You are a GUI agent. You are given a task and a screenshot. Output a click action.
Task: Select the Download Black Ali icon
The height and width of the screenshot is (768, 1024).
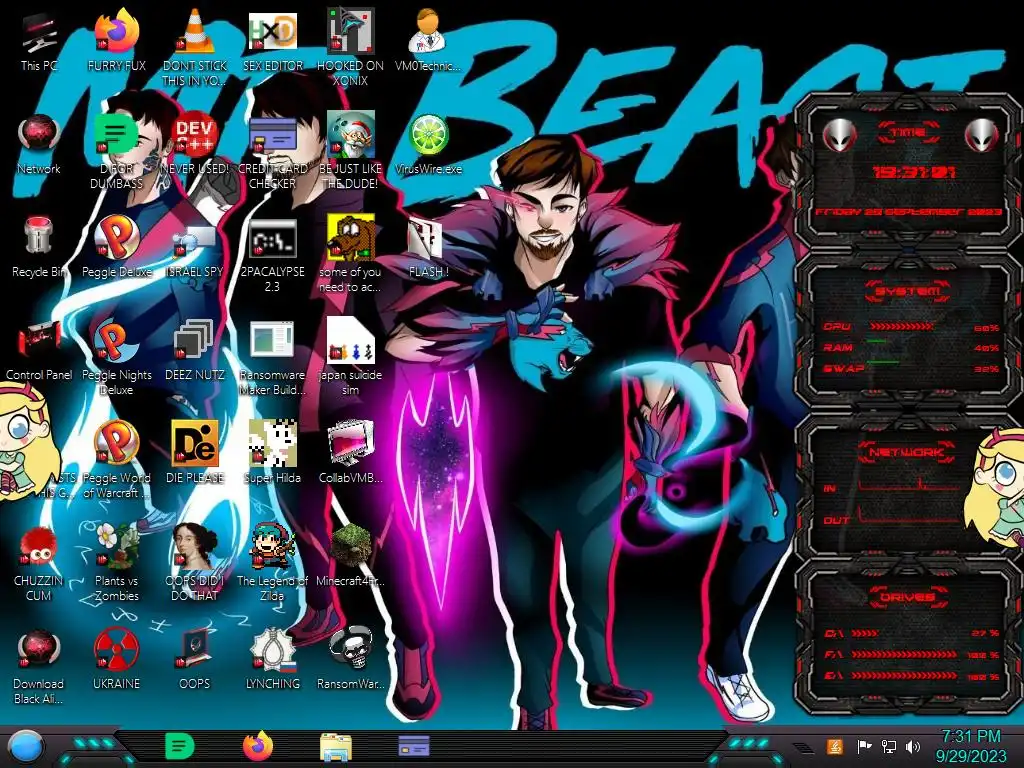(x=39, y=648)
